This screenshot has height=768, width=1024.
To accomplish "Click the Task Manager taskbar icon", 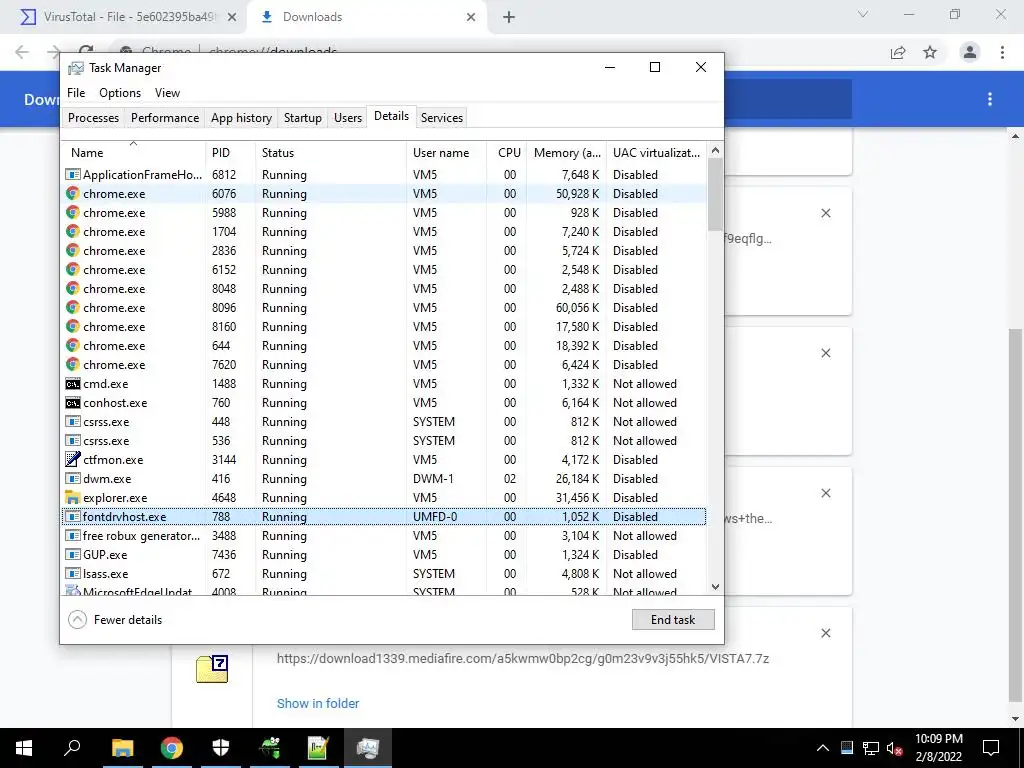I will tap(368, 748).
